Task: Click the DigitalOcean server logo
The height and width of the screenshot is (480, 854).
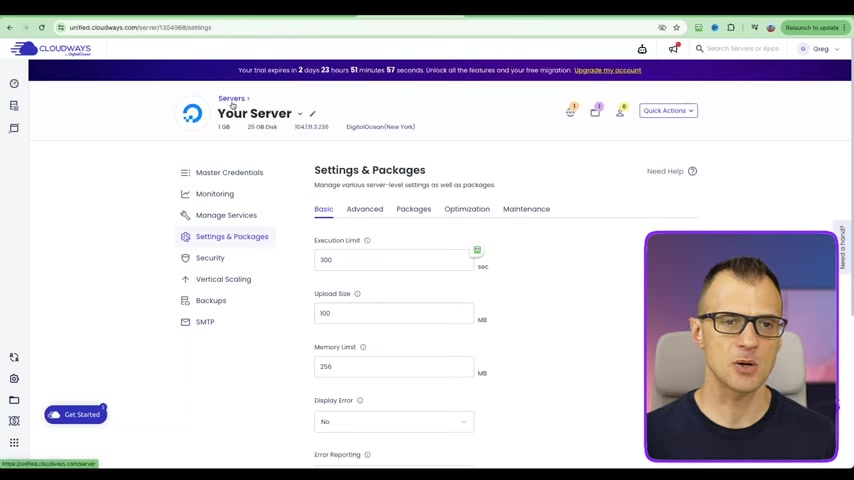Action: coord(192,113)
